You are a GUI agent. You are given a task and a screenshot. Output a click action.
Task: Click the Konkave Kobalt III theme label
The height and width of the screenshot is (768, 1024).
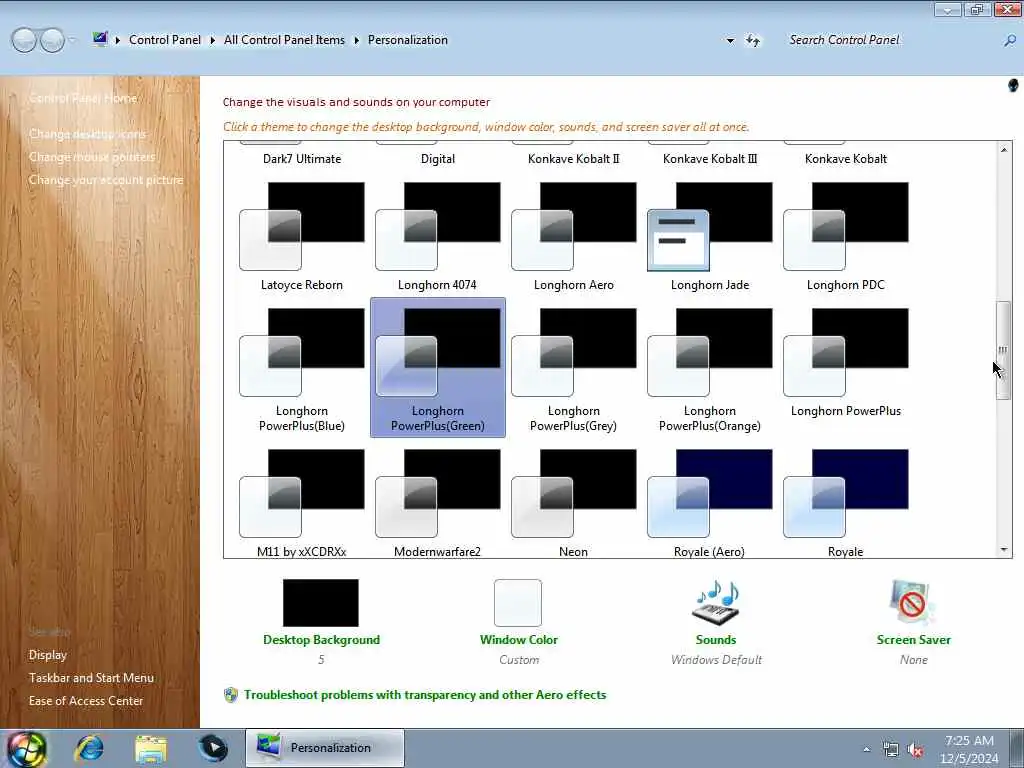[710, 159]
